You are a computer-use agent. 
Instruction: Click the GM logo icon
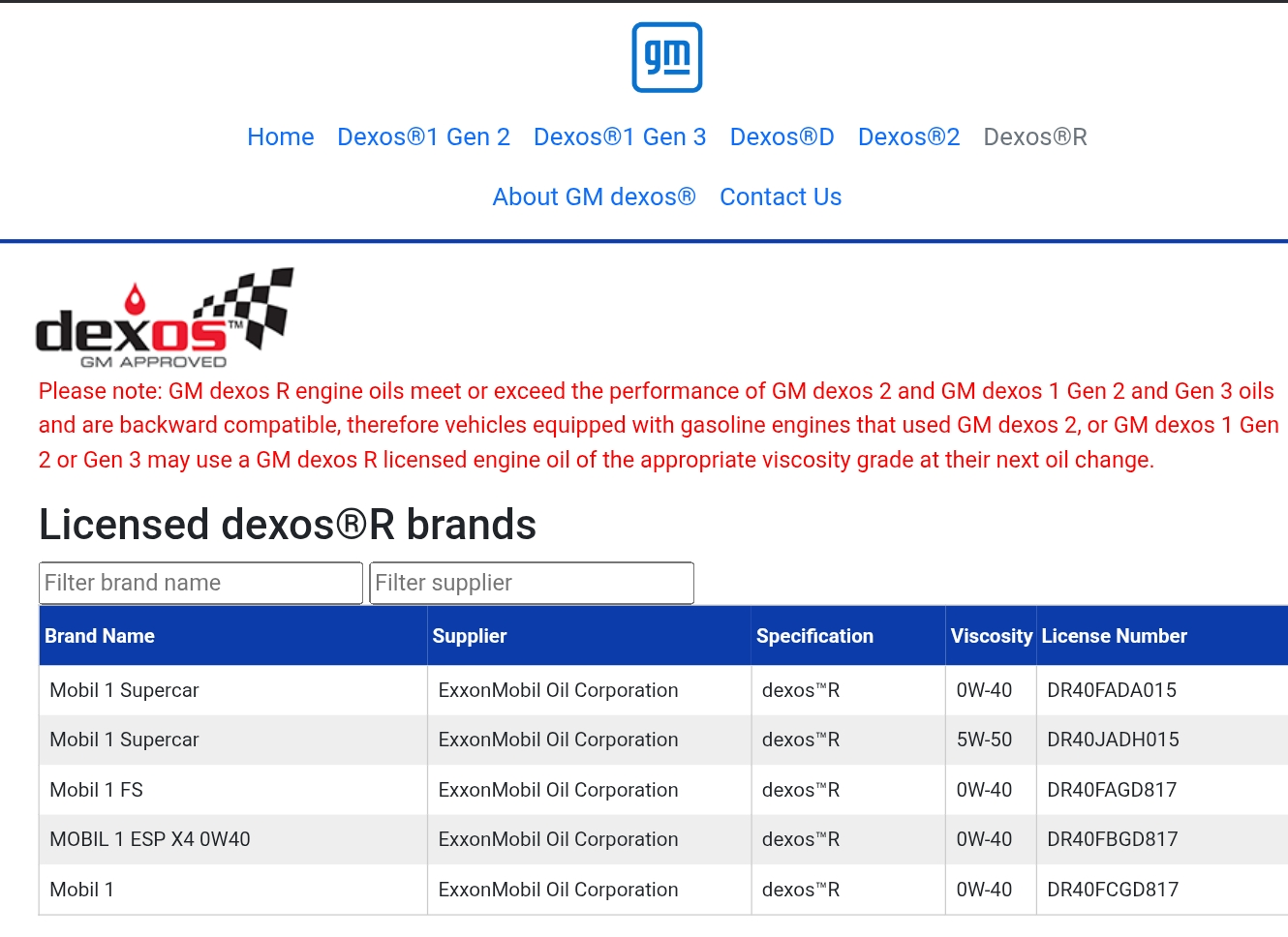tap(667, 57)
